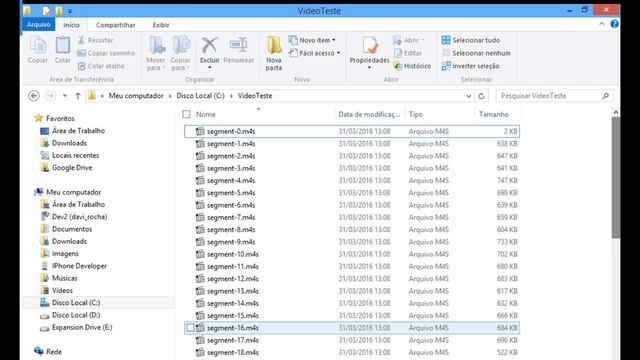Click the Recortar scissors option

[x=96, y=40]
